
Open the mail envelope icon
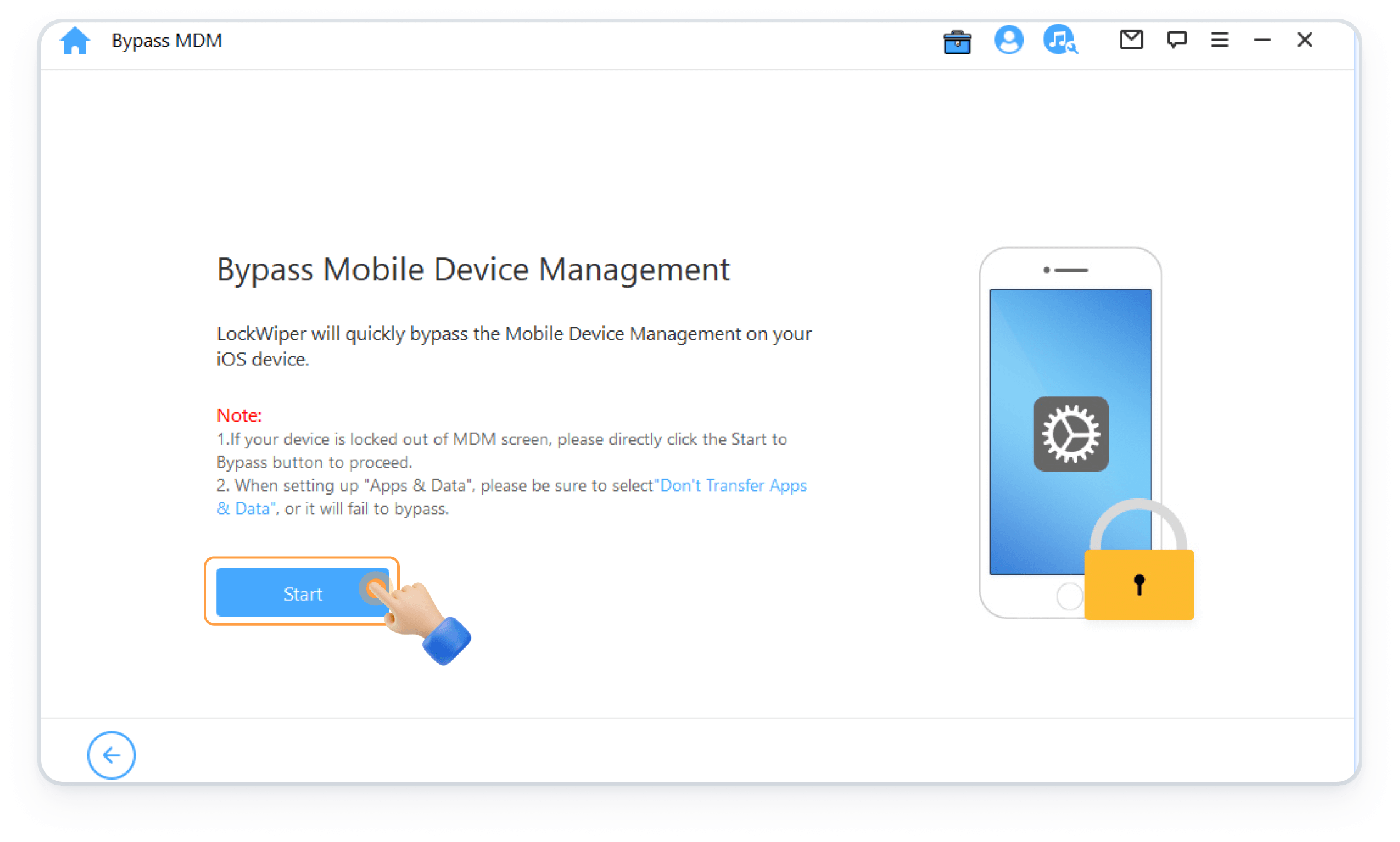(x=1131, y=40)
